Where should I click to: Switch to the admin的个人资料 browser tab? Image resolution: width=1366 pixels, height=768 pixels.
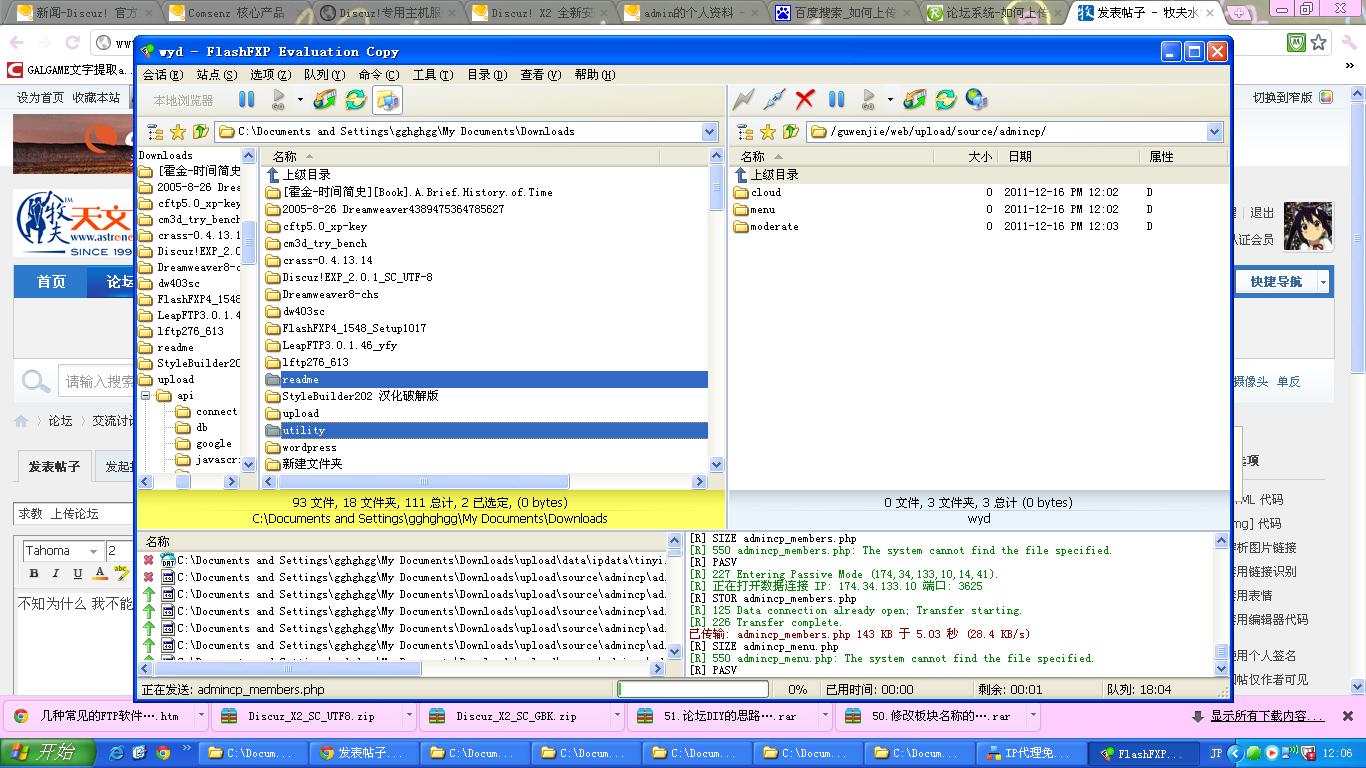687,13
